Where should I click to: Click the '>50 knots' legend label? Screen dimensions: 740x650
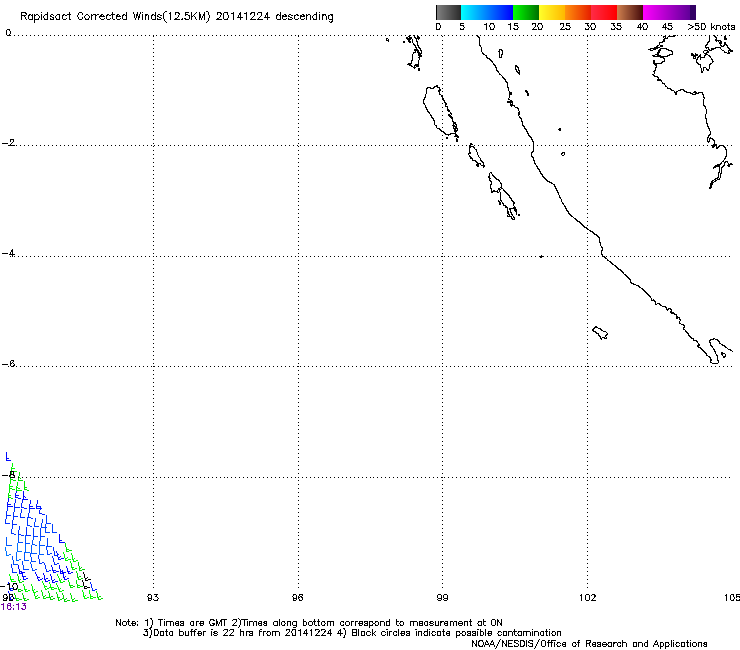tap(711, 27)
